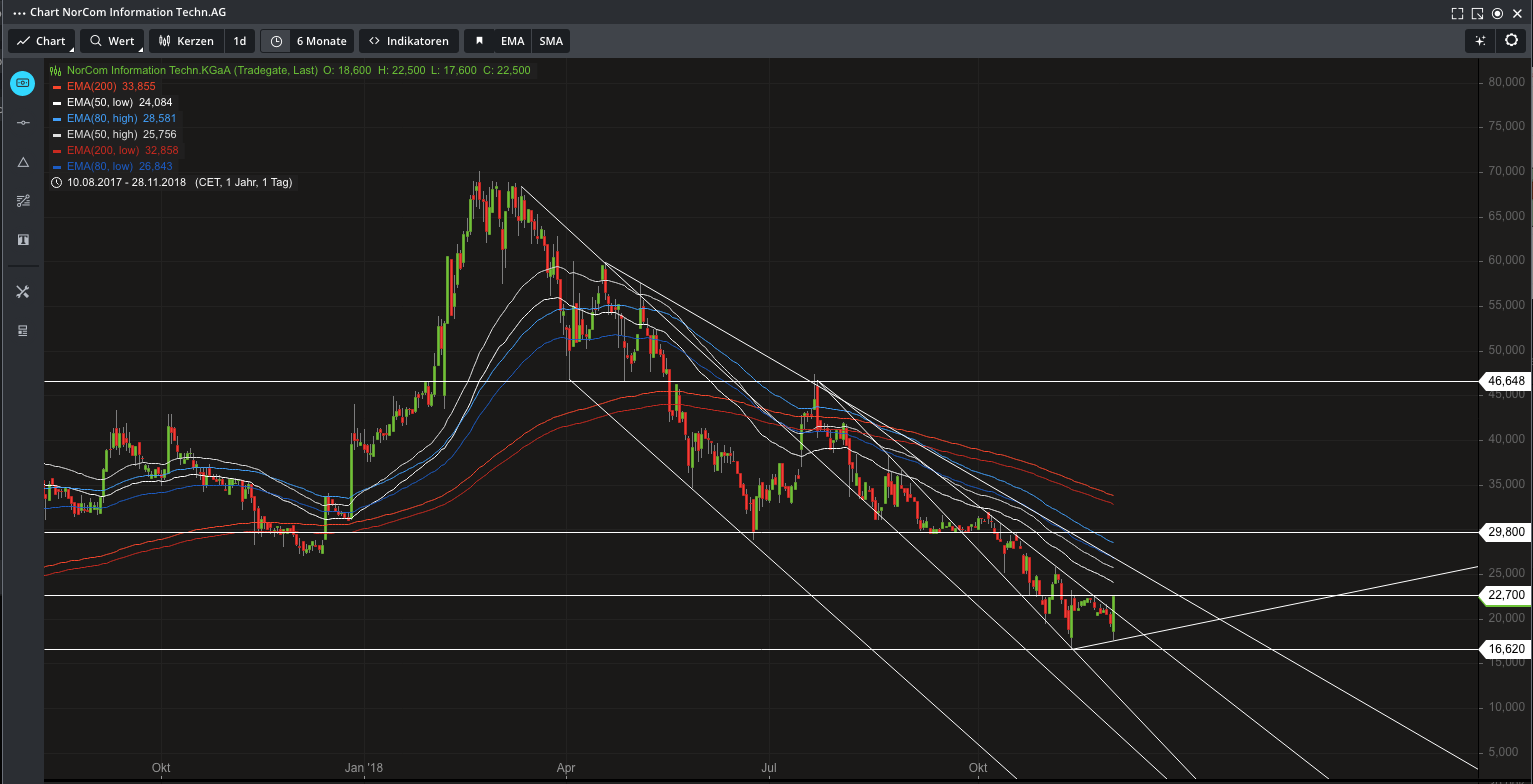Select the EMA(50, low) legend entry
This screenshot has width=1533, height=784.
[x=119, y=102]
